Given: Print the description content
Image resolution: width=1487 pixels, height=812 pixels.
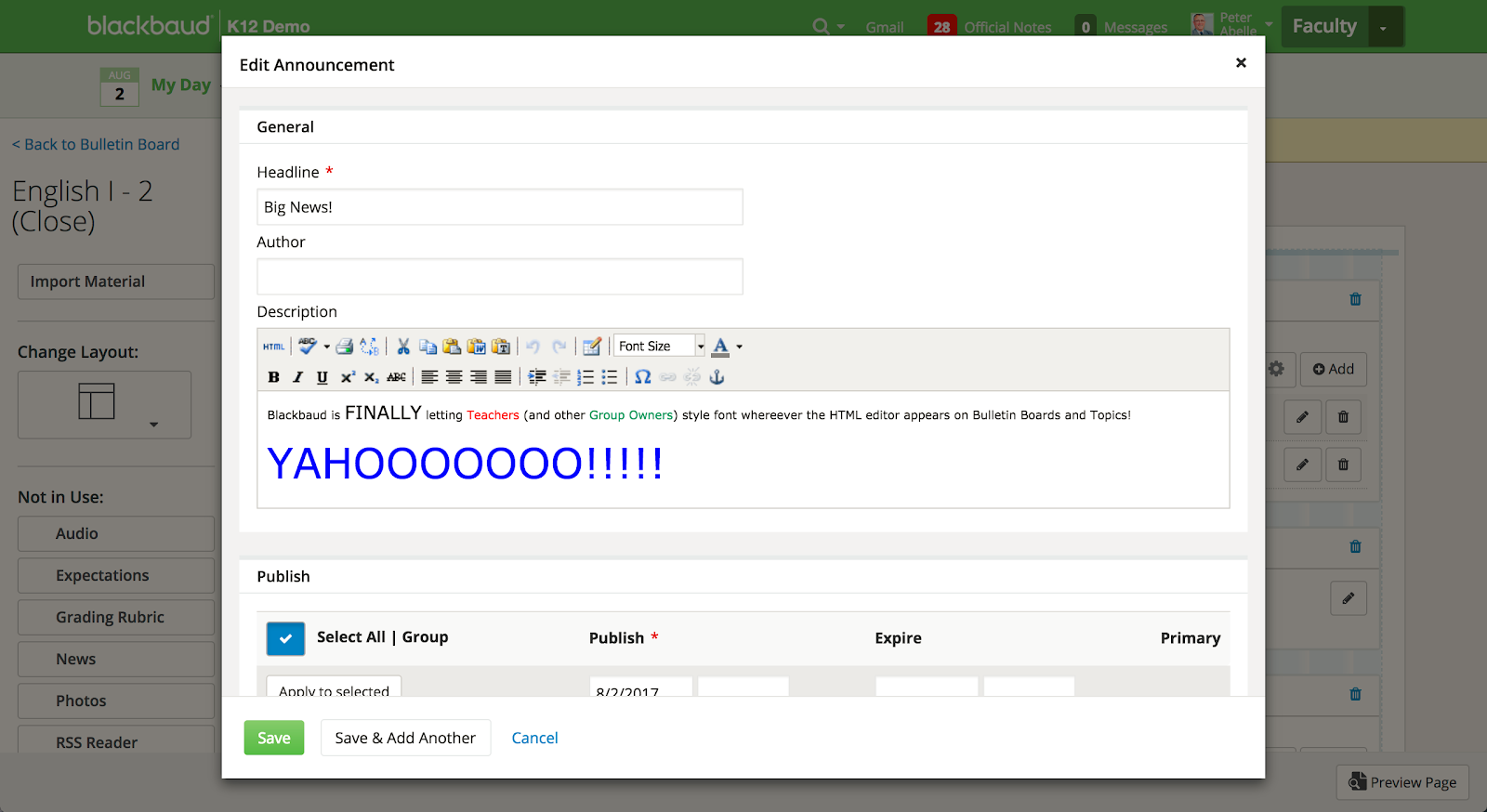Looking at the screenshot, I should coord(345,347).
